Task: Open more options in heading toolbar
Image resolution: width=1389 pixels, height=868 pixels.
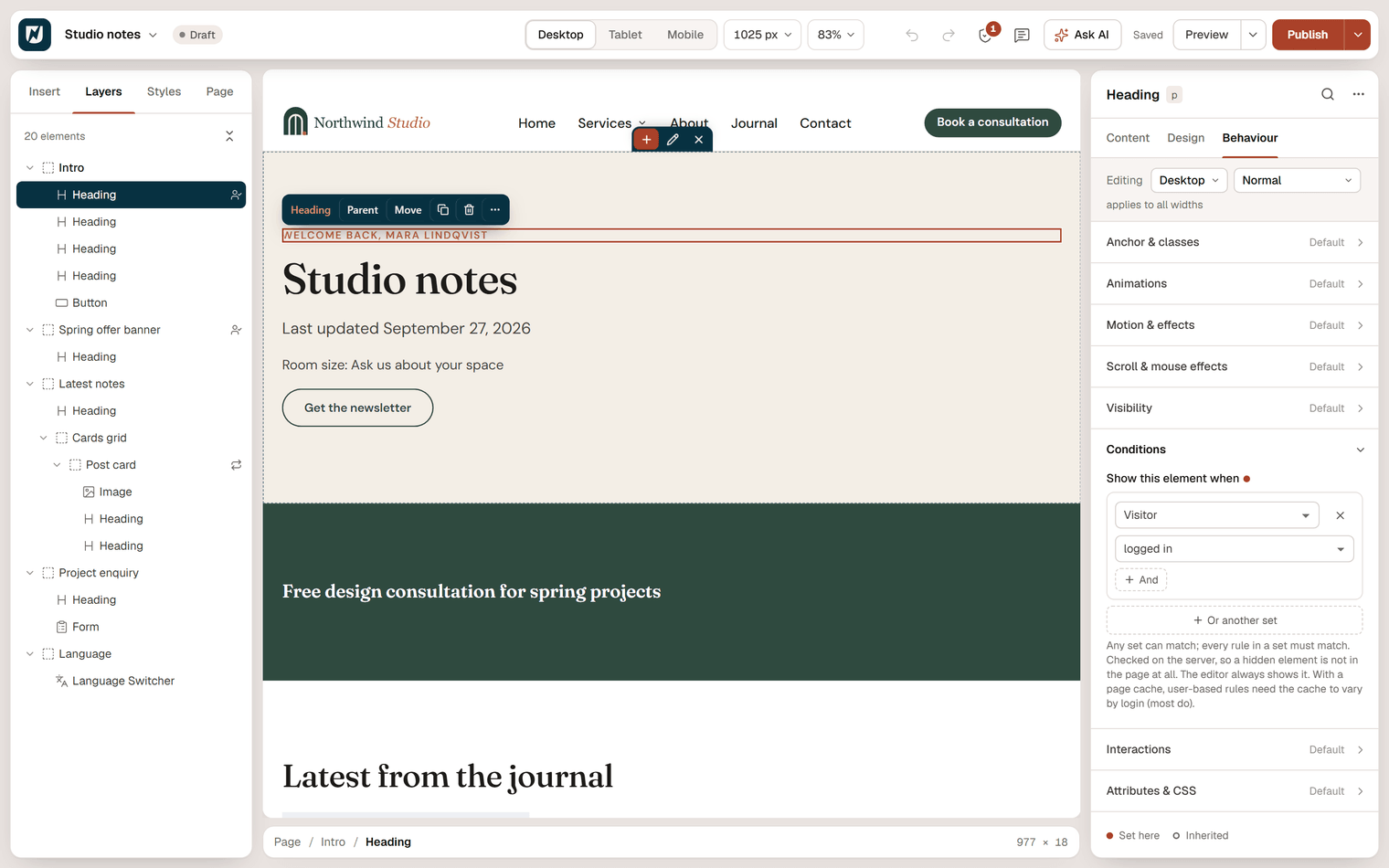Action: click(495, 210)
